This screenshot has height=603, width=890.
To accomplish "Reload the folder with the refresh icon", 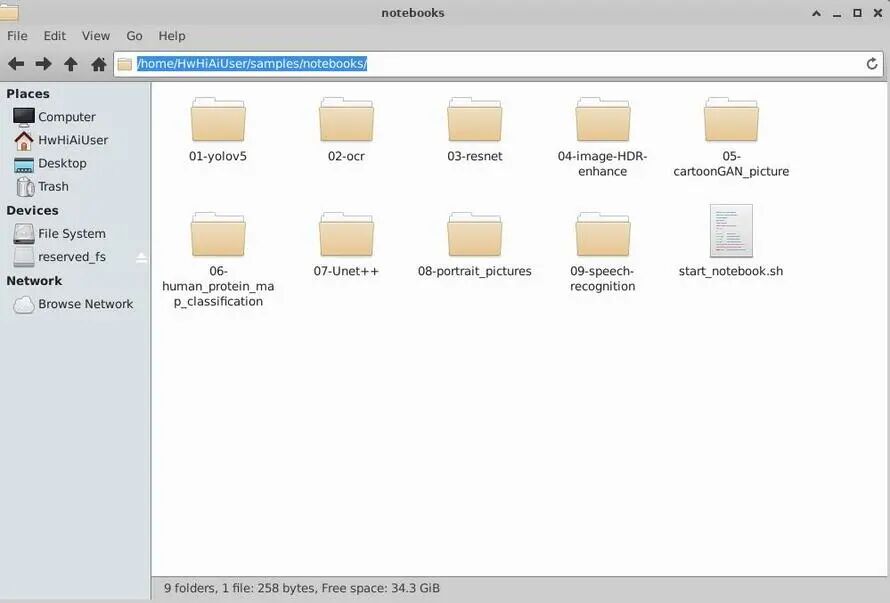I will (x=872, y=64).
